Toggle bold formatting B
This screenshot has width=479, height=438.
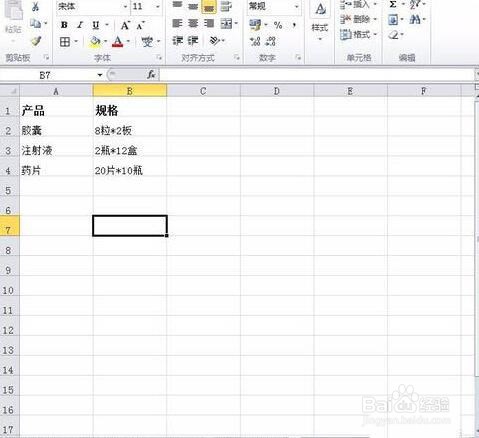(x=64, y=25)
